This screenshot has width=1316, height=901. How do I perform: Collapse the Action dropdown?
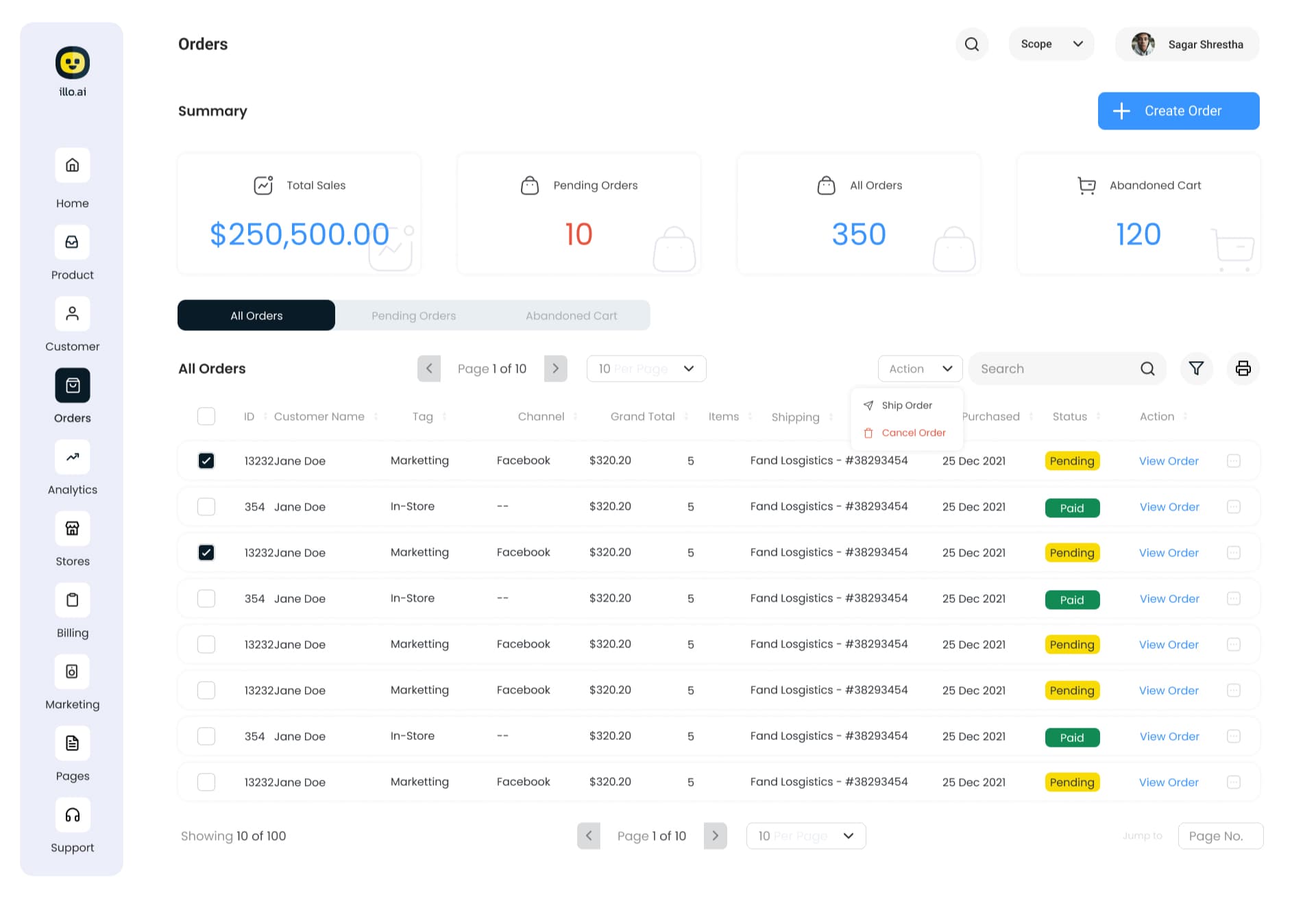pos(920,369)
